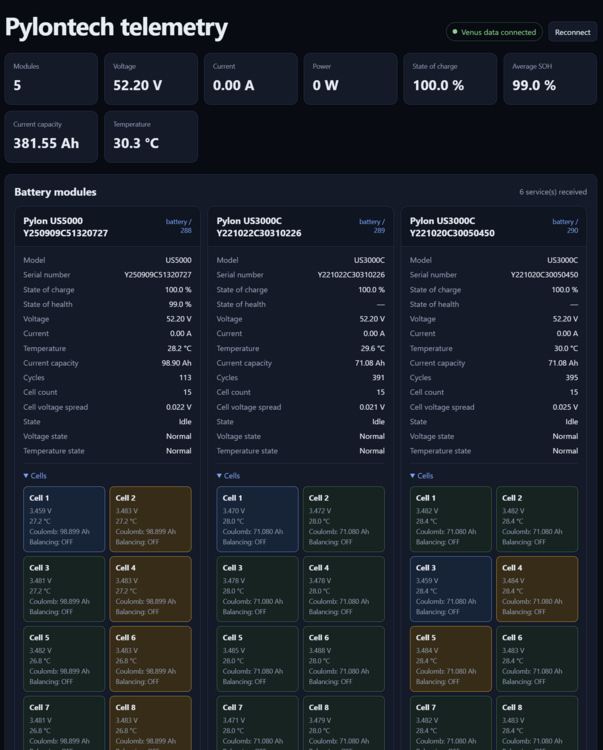Select Cell 4 tile in module Y221020C30050450
This screenshot has width=603, height=750.
537,589
